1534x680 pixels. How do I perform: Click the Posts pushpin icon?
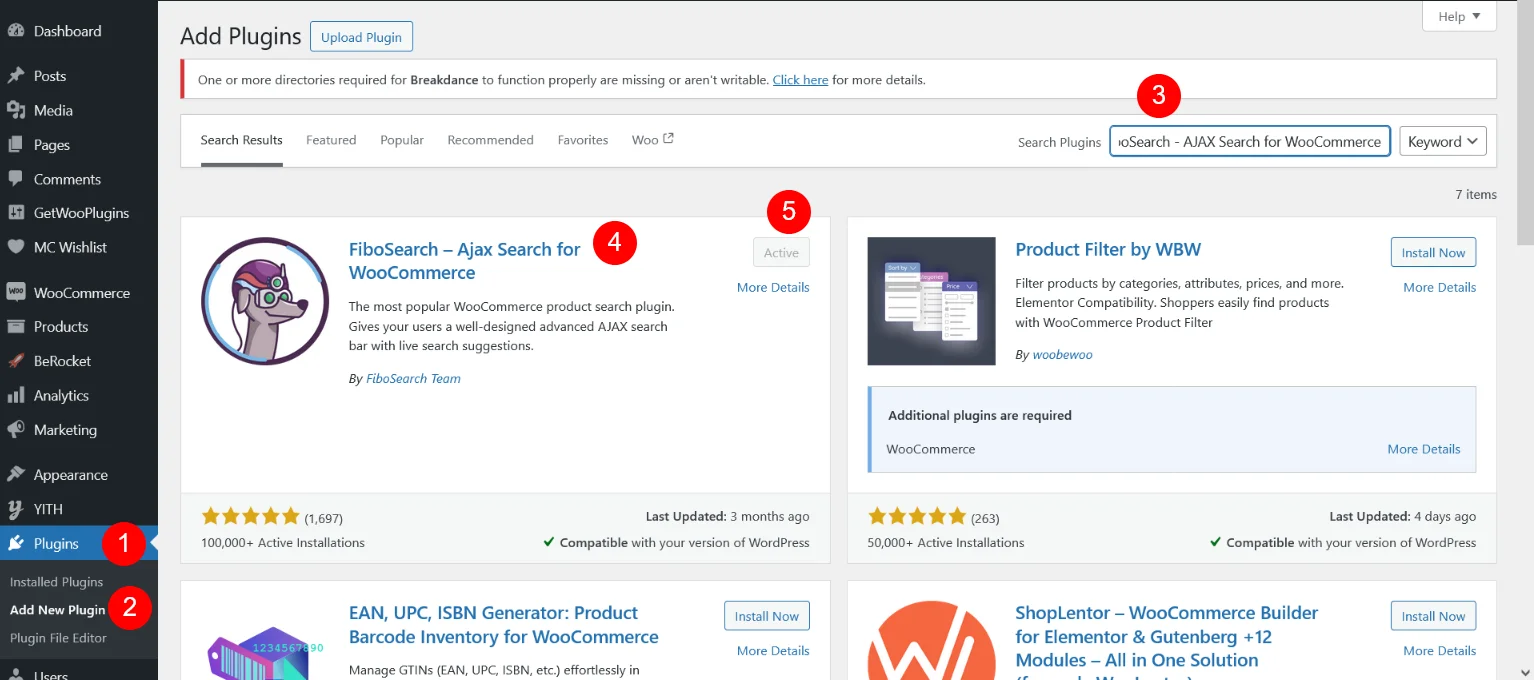click(x=16, y=76)
